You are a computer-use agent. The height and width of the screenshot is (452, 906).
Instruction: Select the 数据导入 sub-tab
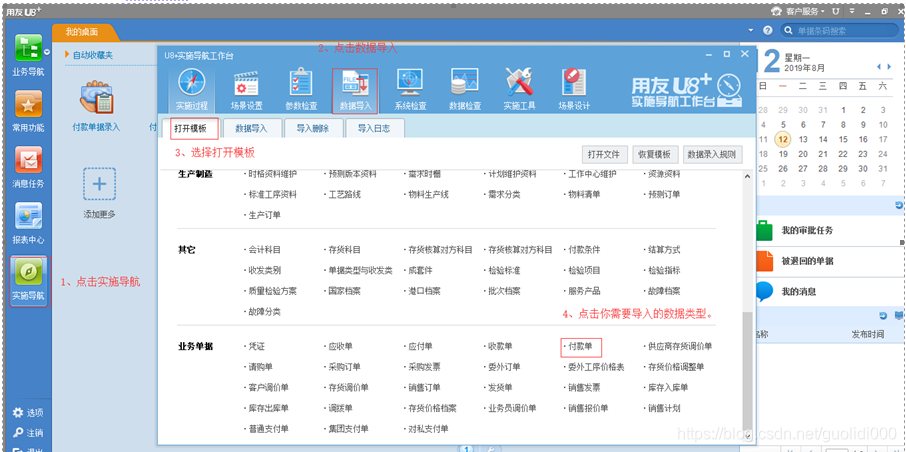[x=251, y=128]
